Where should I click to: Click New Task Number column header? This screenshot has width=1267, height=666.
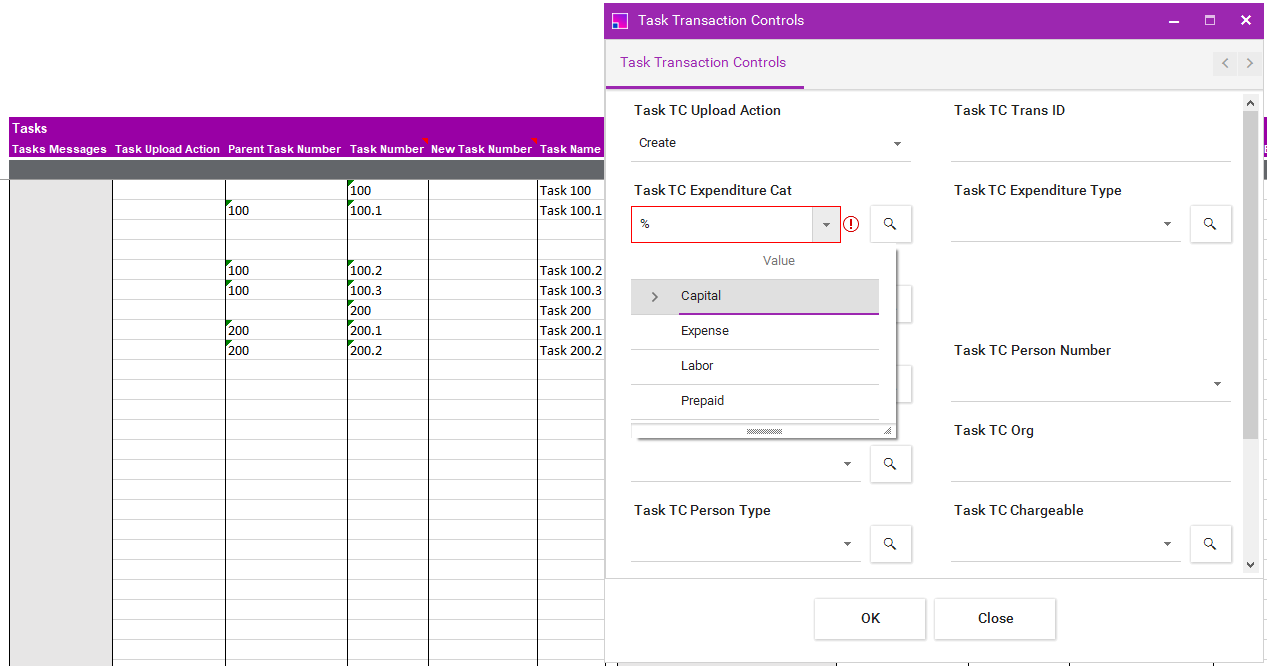(481, 149)
